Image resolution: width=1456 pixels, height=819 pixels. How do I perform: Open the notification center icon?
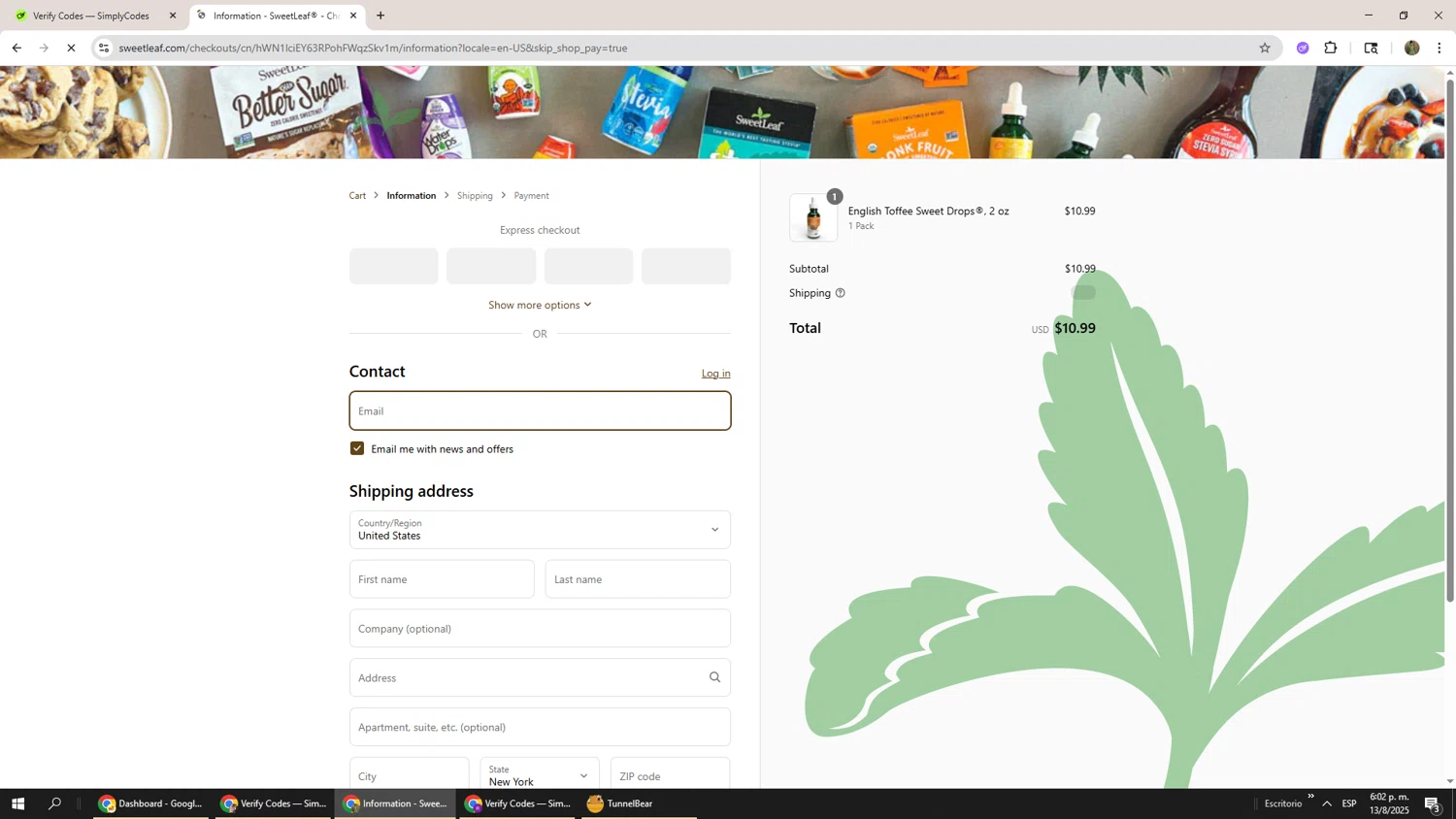1433,803
